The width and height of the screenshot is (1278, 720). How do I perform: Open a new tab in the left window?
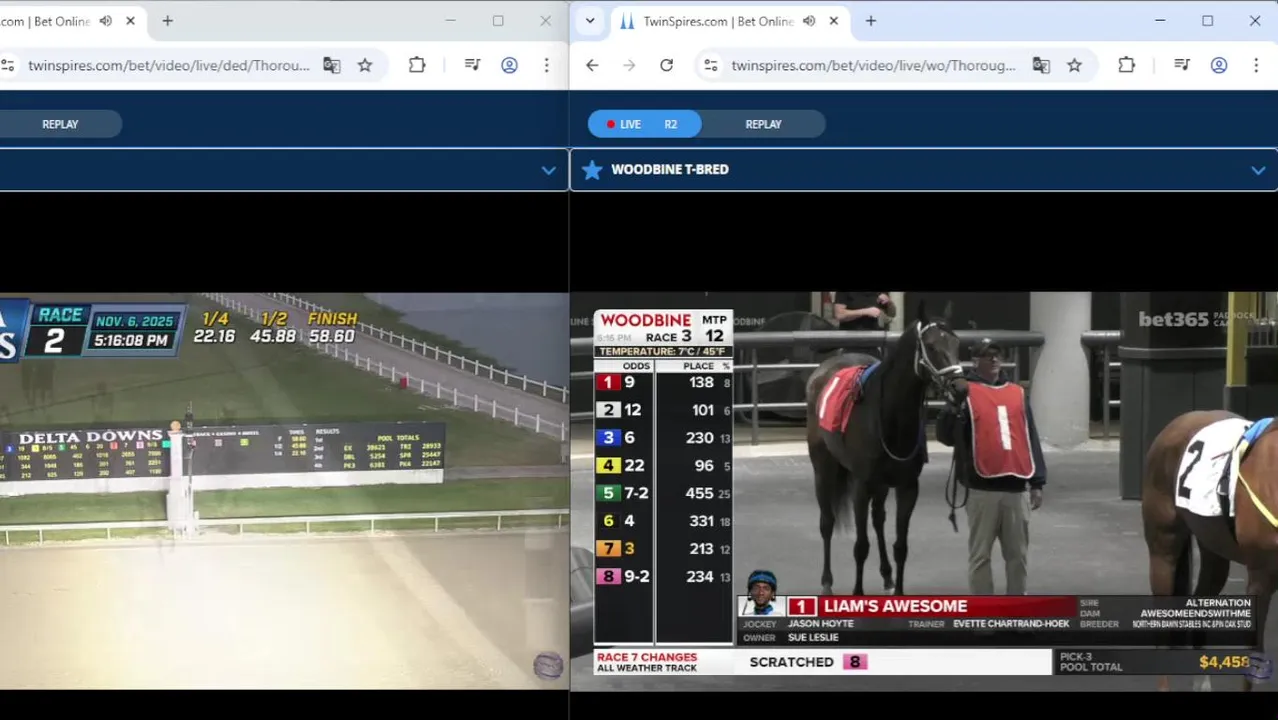[x=167, y=21]
